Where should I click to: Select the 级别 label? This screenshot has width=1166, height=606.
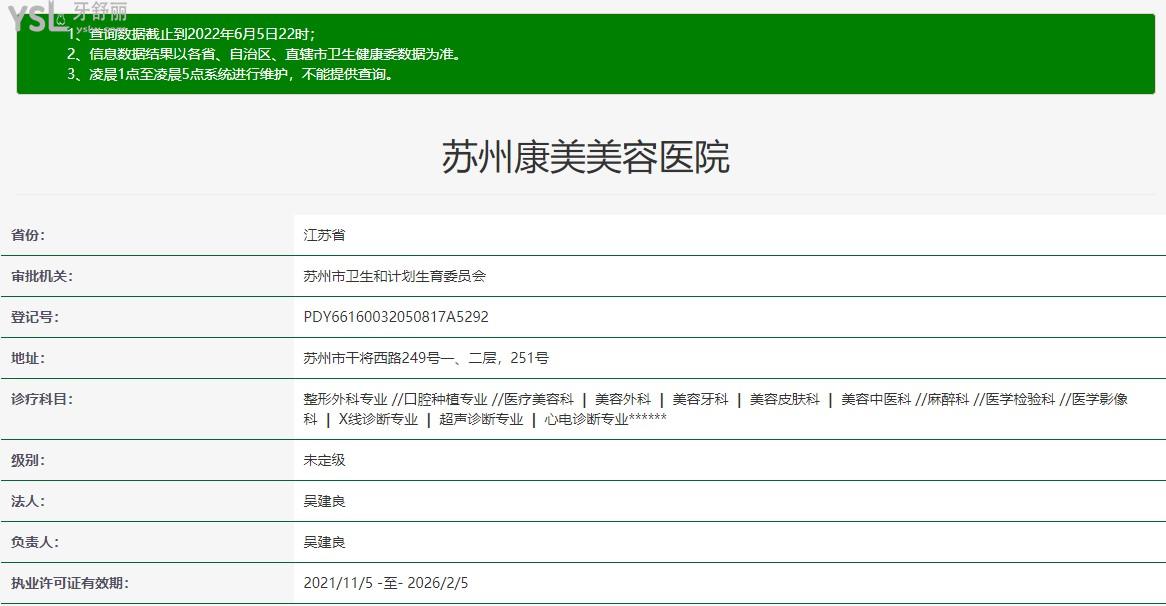coord(28,460)
